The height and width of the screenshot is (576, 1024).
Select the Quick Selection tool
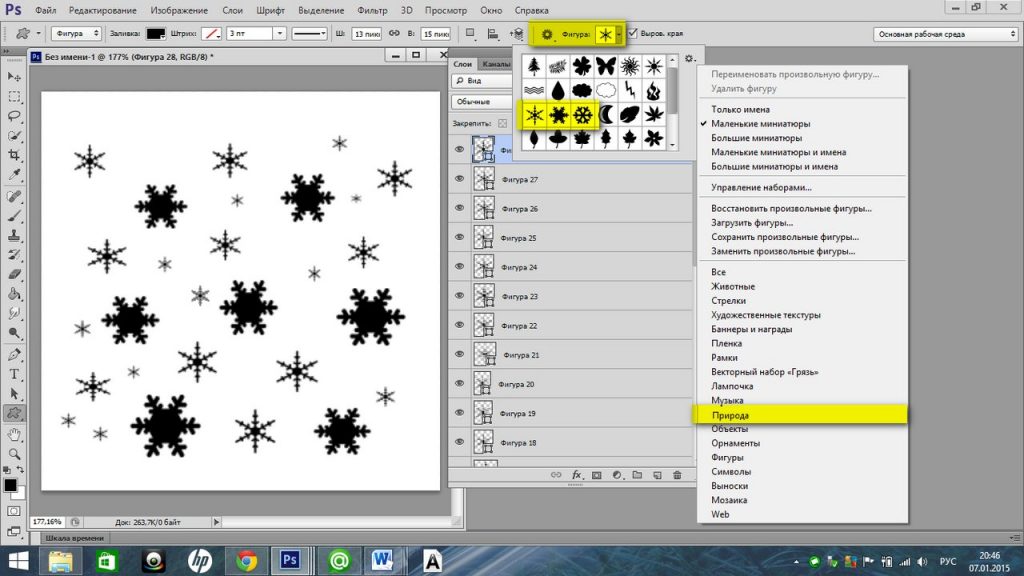pos(14,136)
